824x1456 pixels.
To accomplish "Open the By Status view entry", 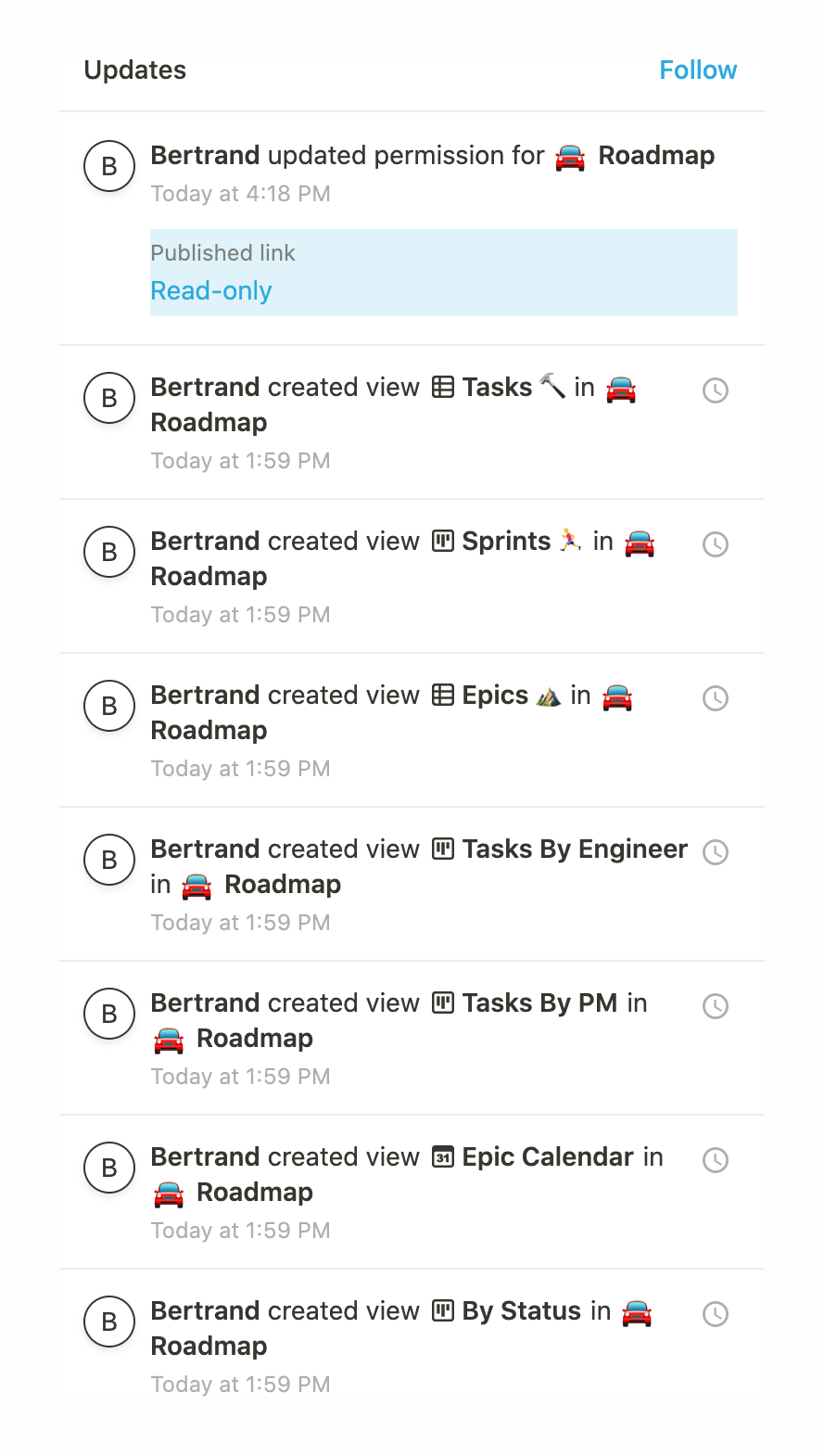I will [x=521, y=1311].
